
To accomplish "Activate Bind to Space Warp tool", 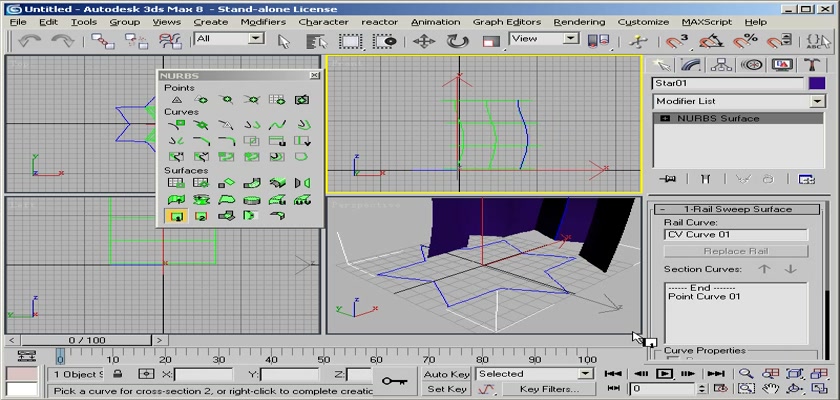I will 170,41.
